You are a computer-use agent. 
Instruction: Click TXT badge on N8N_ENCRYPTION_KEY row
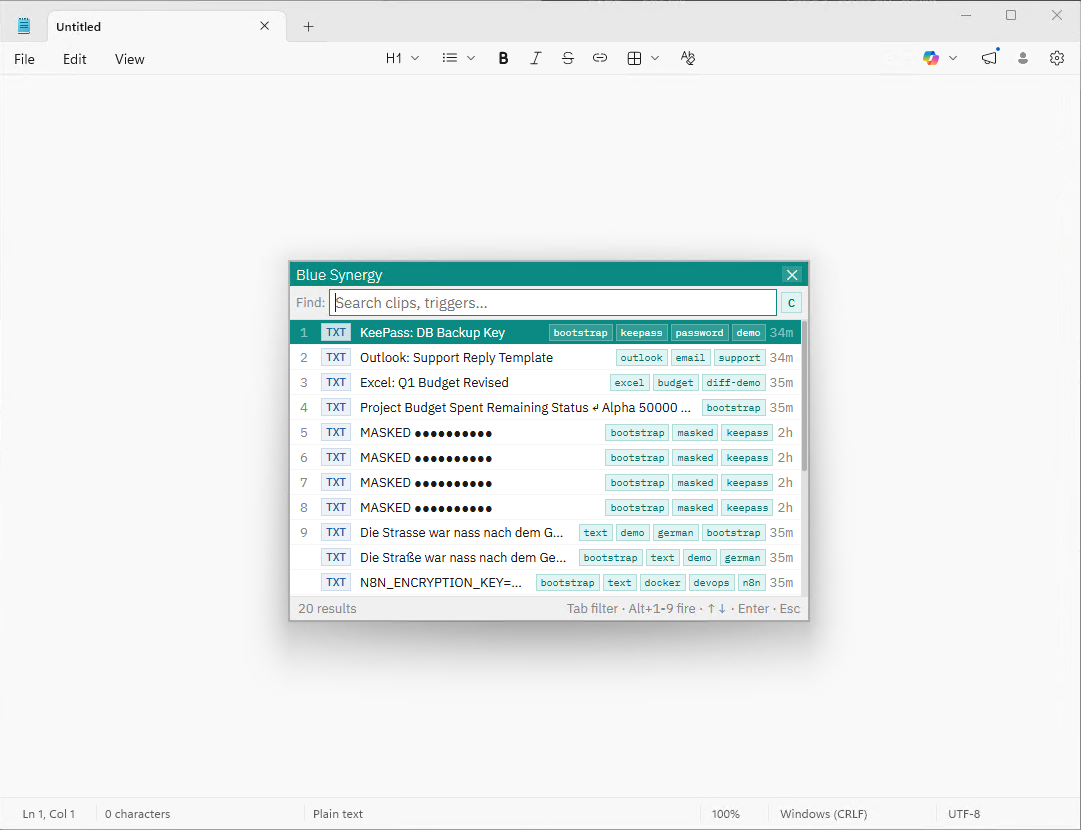pyautogui.click(x=336, y=582)
